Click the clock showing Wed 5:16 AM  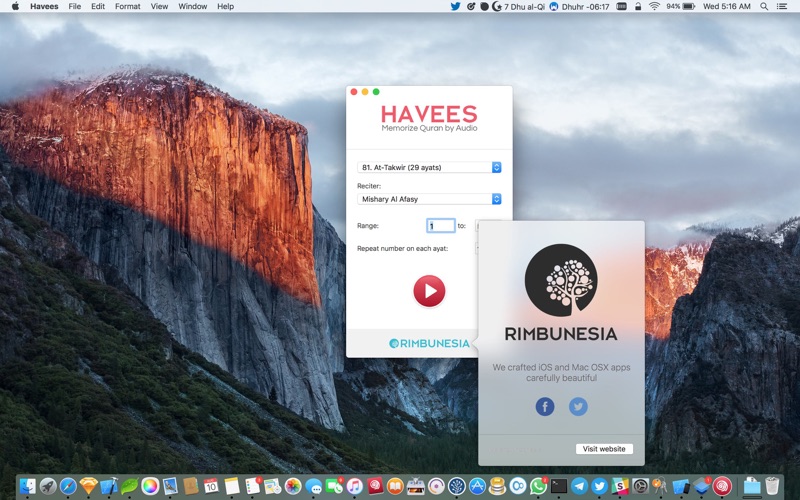(727, 6)
